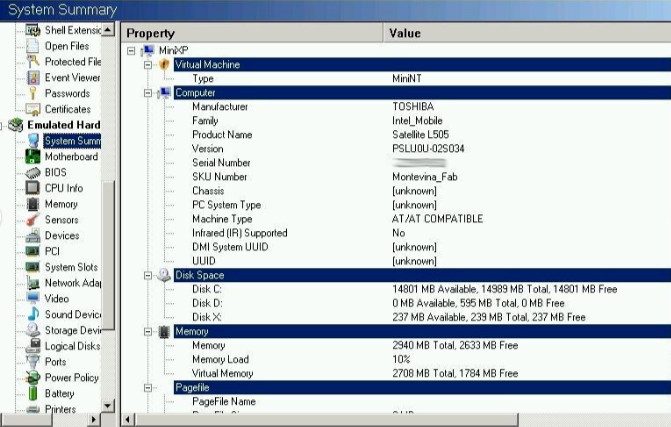The width and height of the screenshot is (671, 427).
Task: Open the Network Adapters icon
Action: [x=33, y=283]
